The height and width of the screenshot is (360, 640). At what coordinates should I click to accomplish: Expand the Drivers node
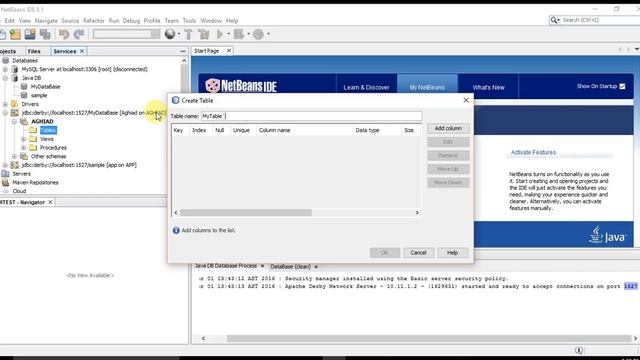point(5,104)
